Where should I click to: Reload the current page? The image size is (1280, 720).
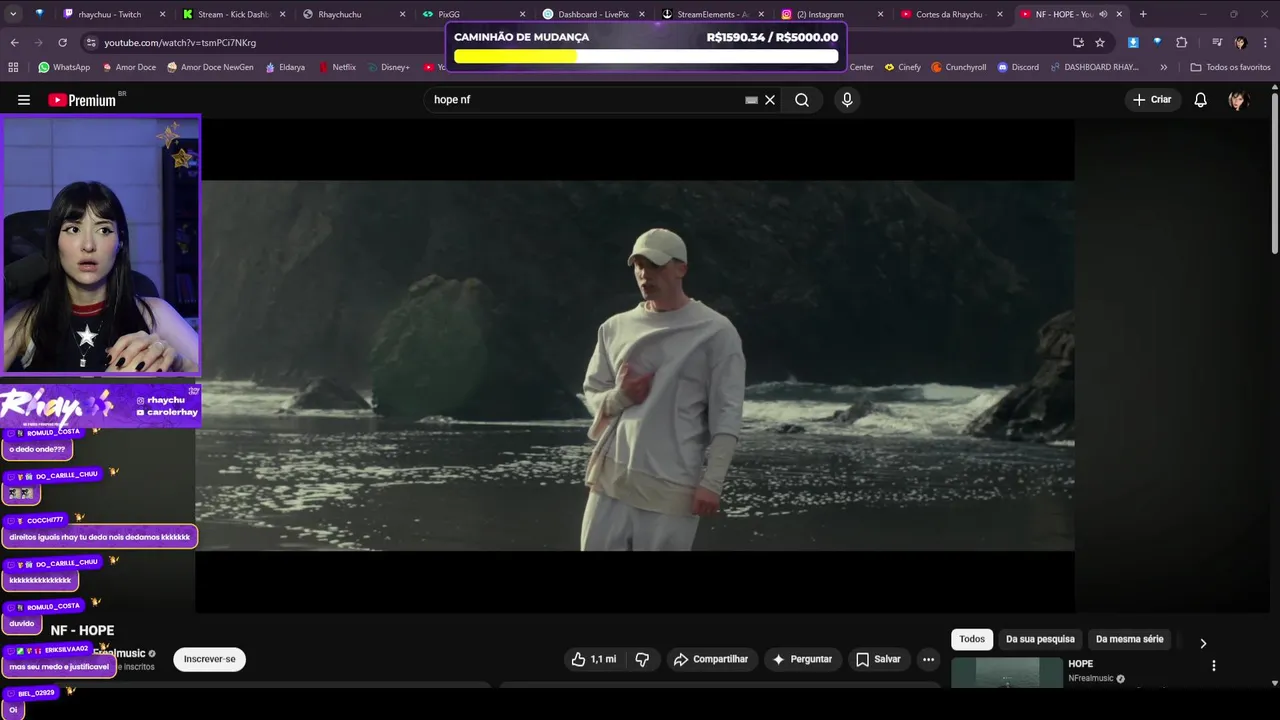(x=62, y=43)
